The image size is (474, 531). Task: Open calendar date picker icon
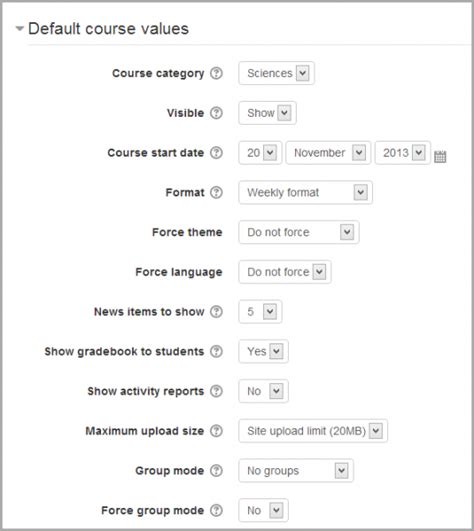click(440, 156)
